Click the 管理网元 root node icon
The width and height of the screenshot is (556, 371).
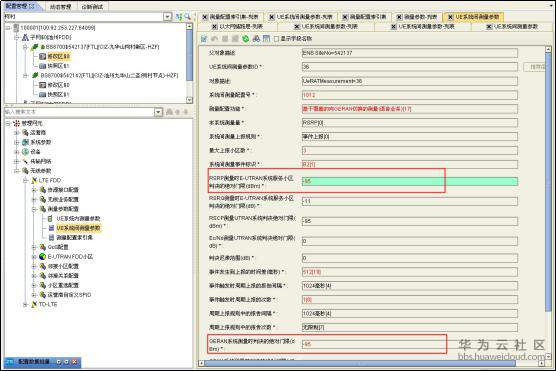tap(17, 123)
